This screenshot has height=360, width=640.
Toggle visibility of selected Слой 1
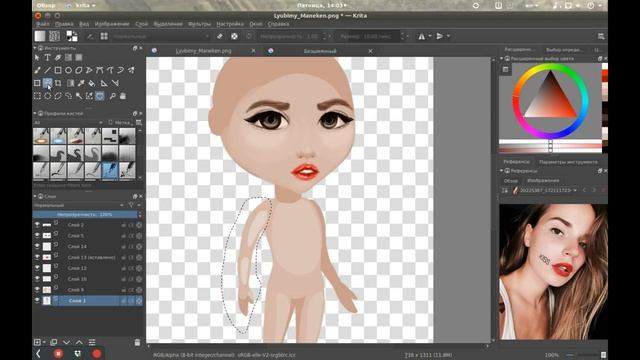coord(37,300)
